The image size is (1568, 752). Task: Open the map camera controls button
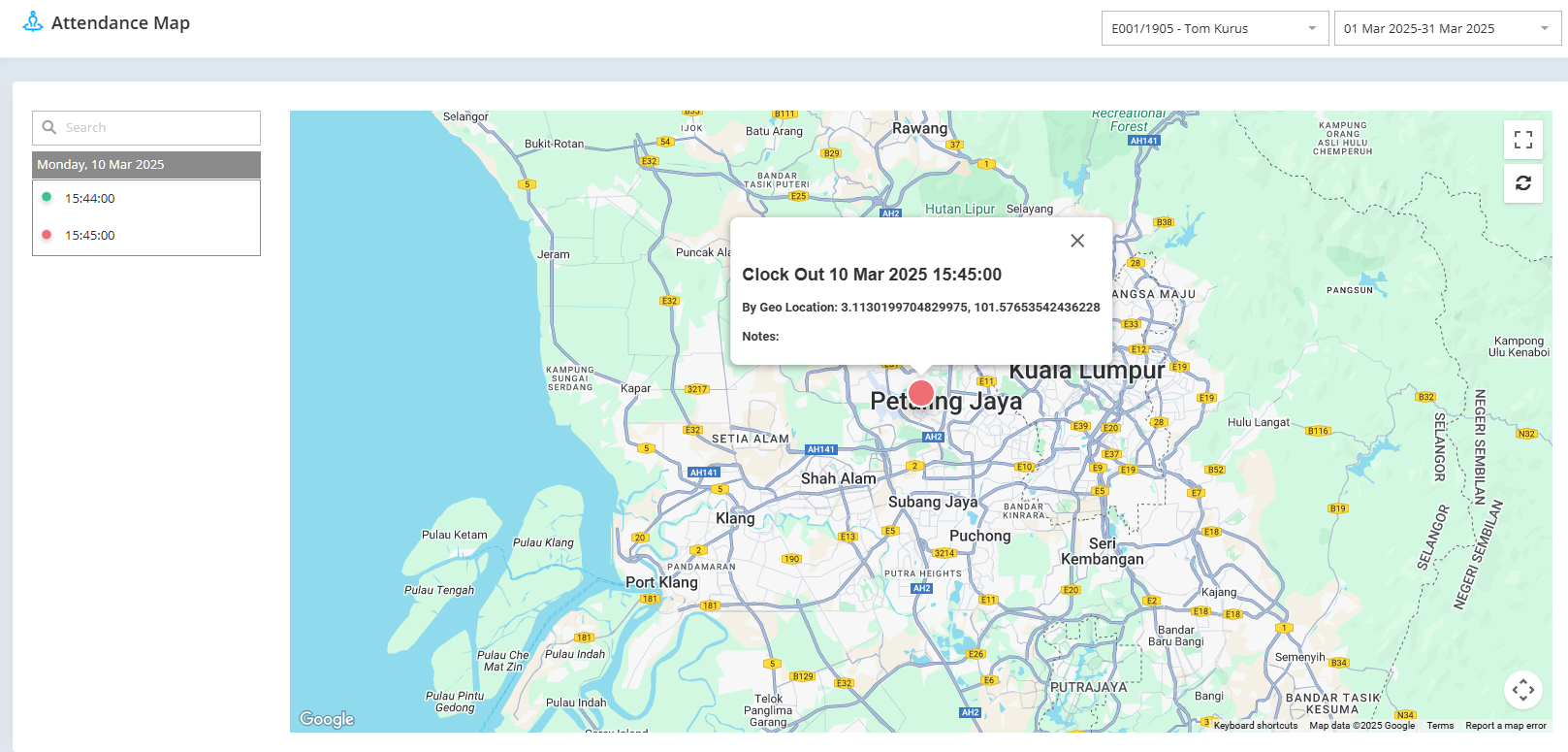click(x=1523, y=690)
